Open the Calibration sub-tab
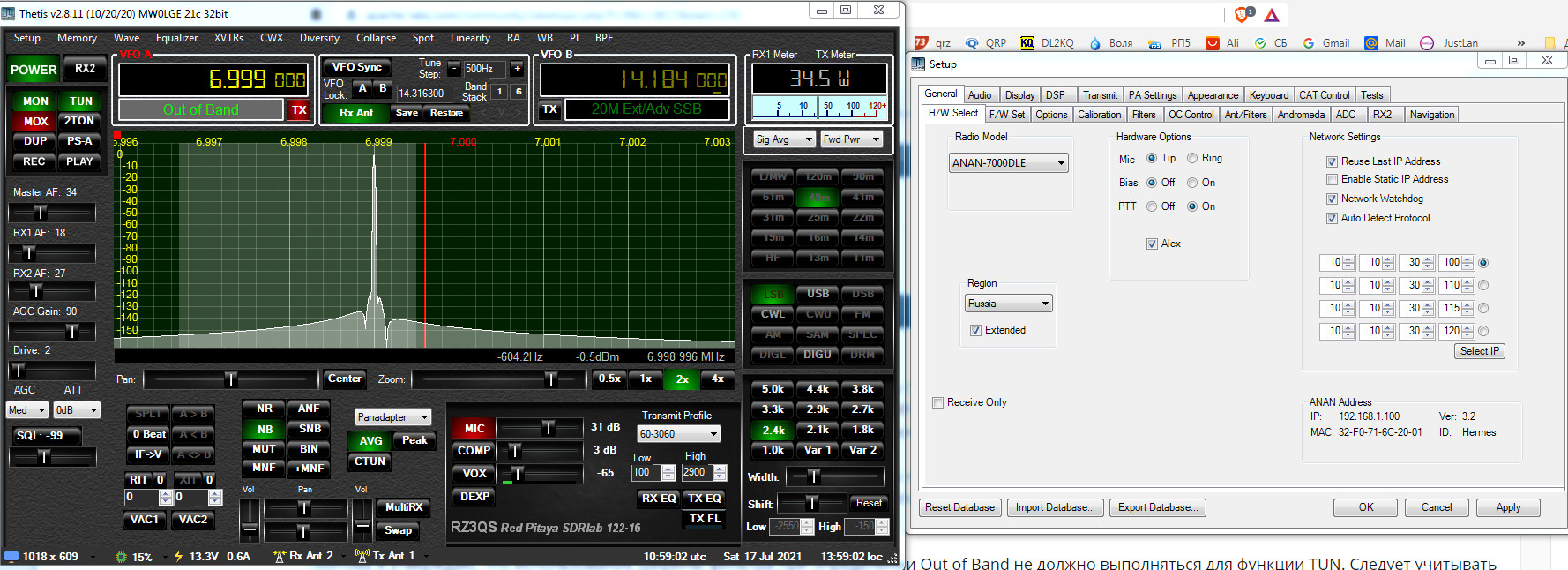 click(1100, 115)
